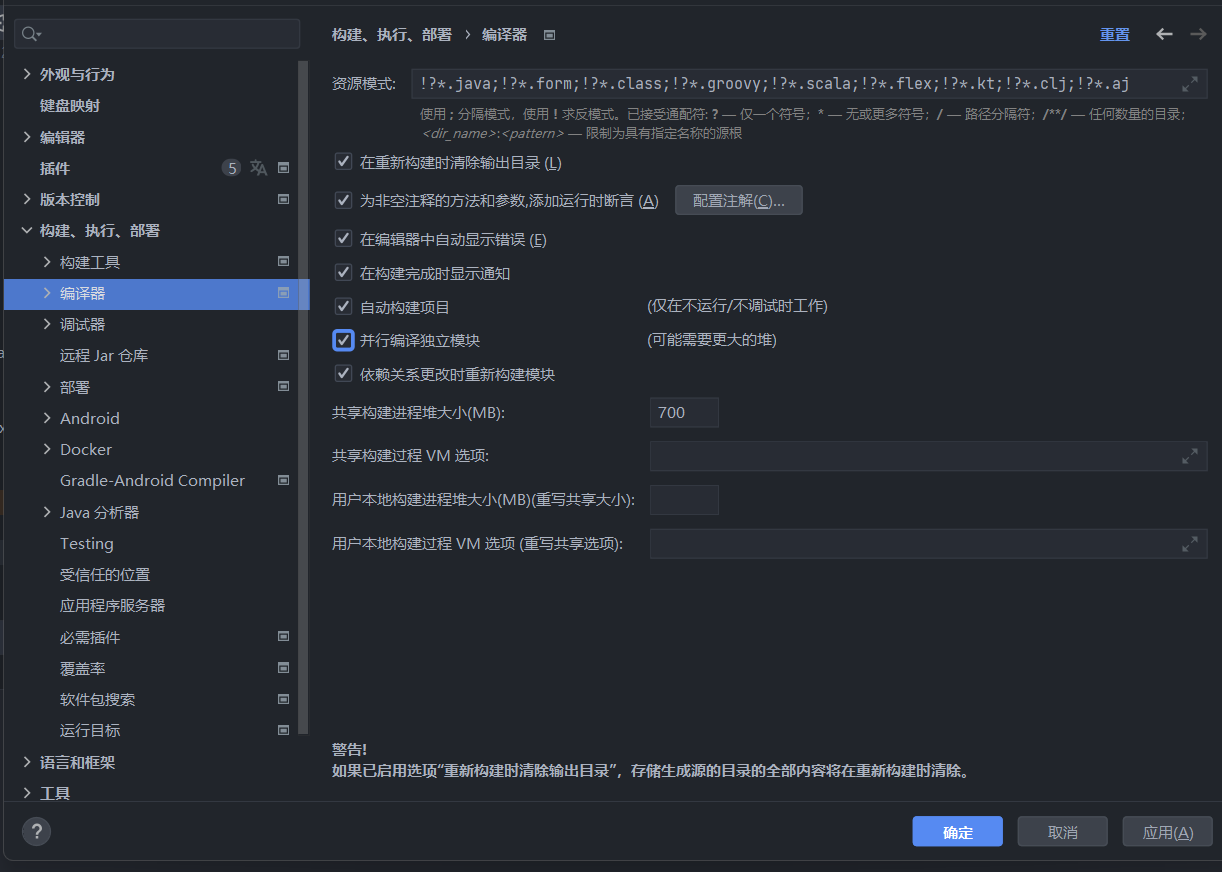Image resolution: width=1222 pixels, height=872 pixels.
Task: Select the Testing settings page
Action: [87, 544]
